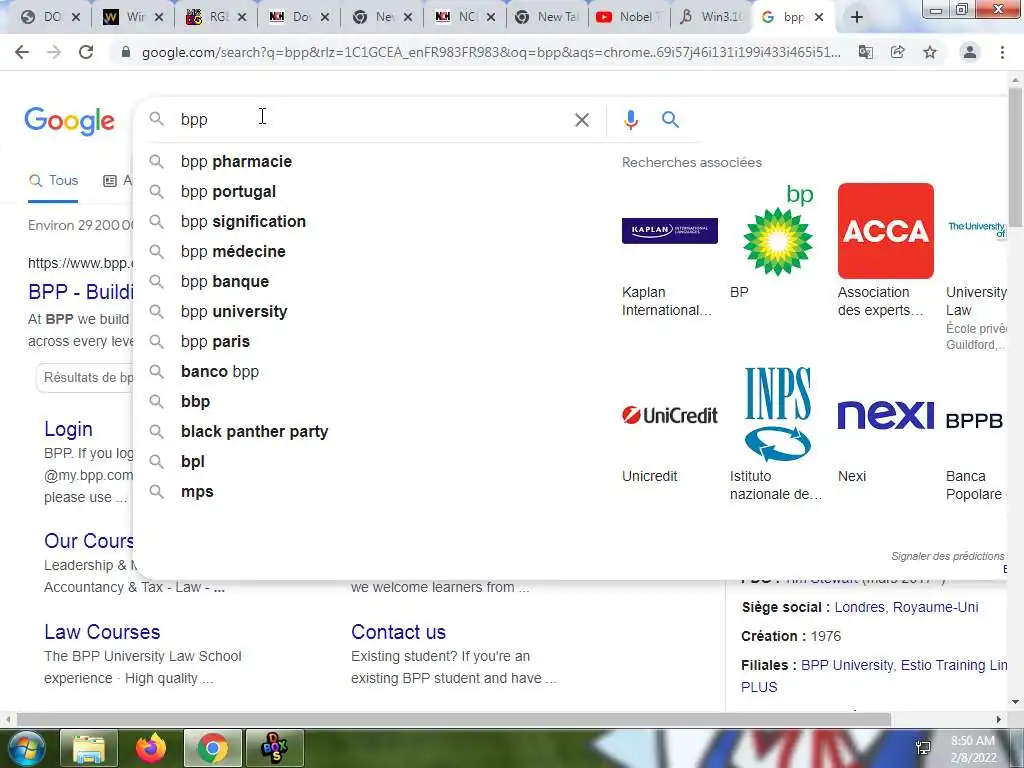Click the taskbar clock showing 8:50 AM

click(x=973, y=749)
